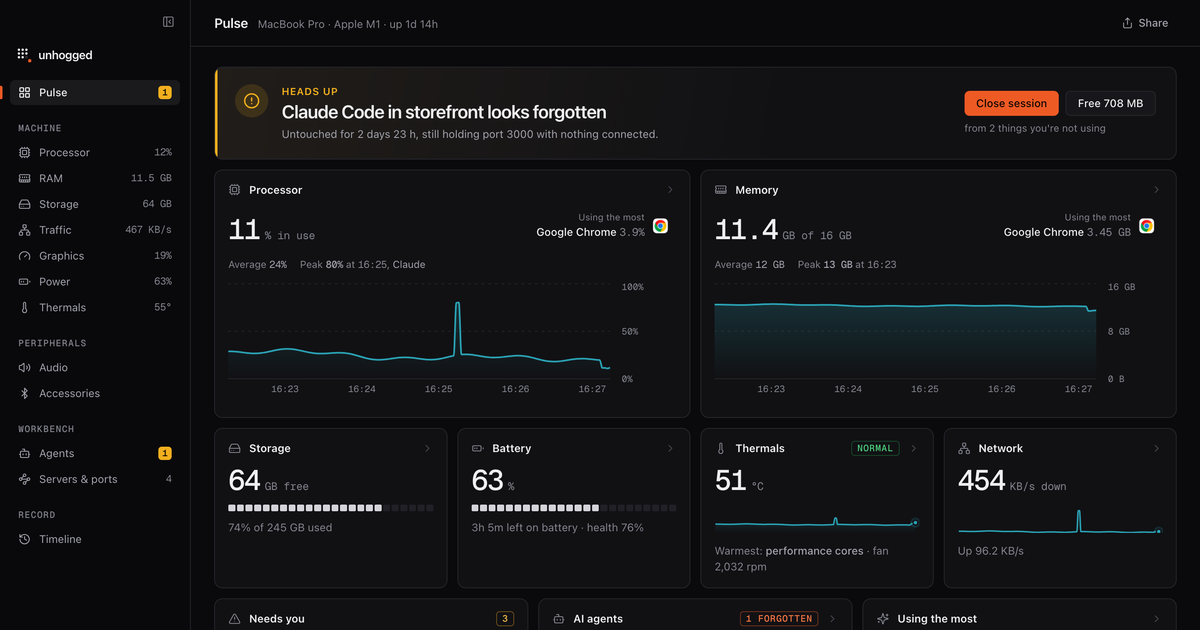Click the Google Chrome icon in Processor card
Screen dimensions: 1200x630
coord(660,226)
